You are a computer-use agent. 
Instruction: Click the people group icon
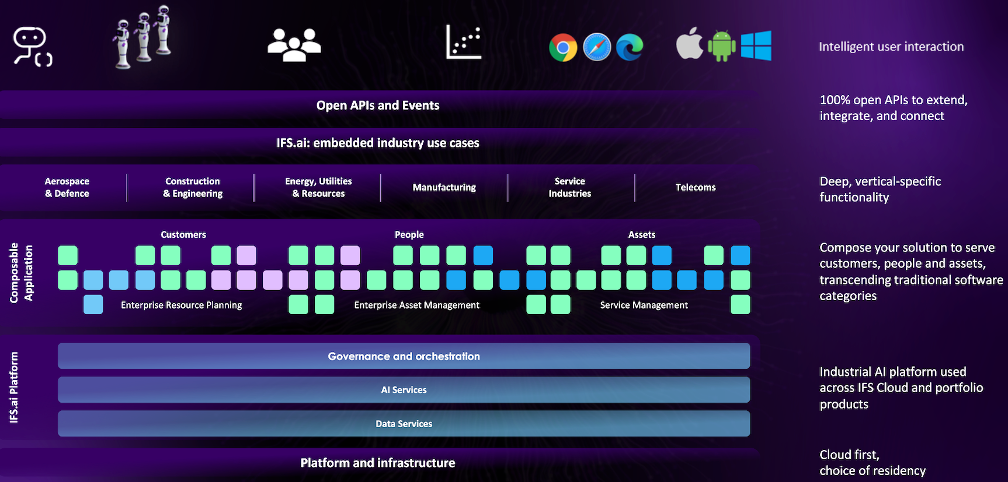tap(294, 42)
